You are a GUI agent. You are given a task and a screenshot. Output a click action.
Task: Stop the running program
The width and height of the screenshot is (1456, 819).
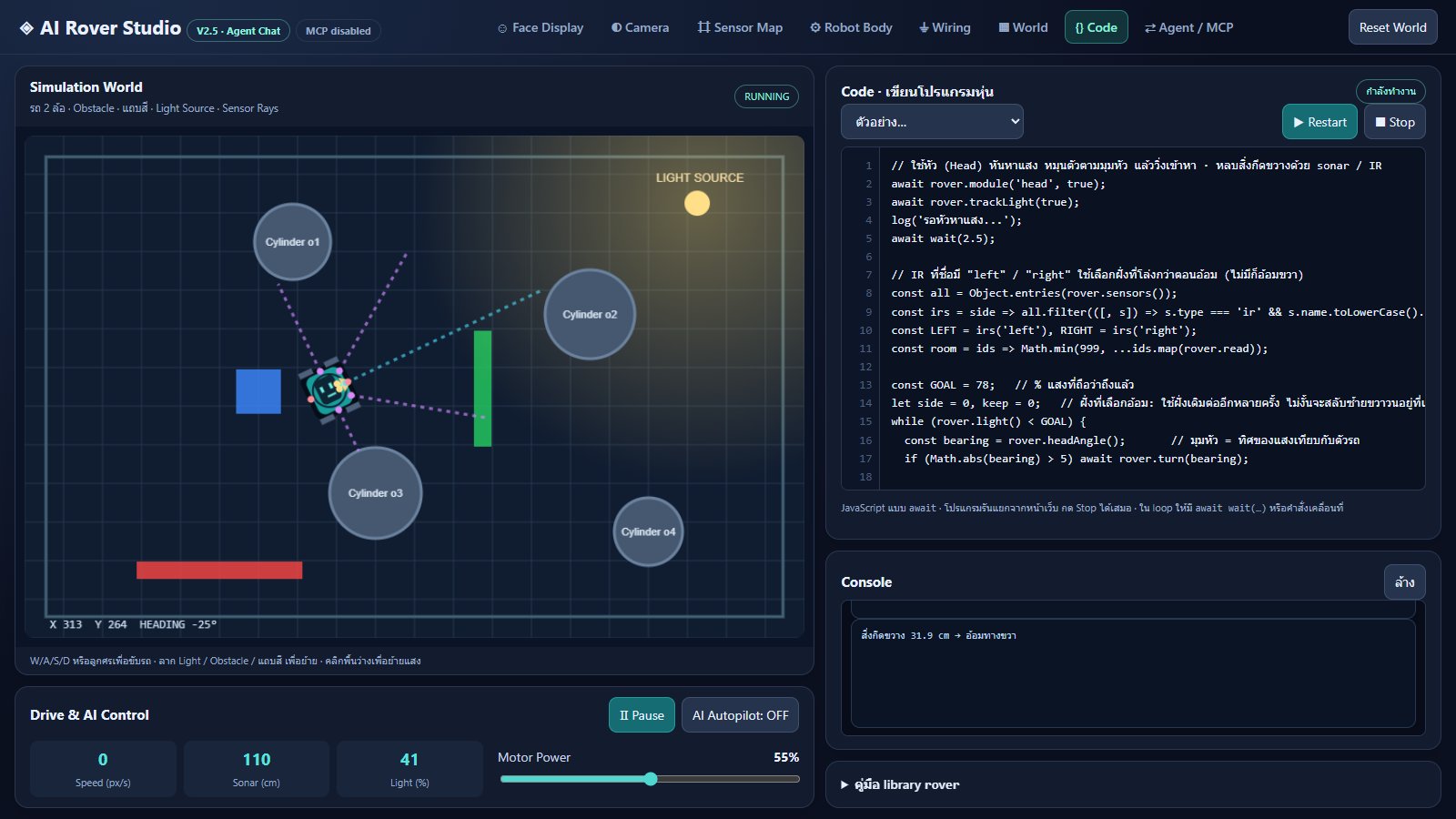[1395, 122]
